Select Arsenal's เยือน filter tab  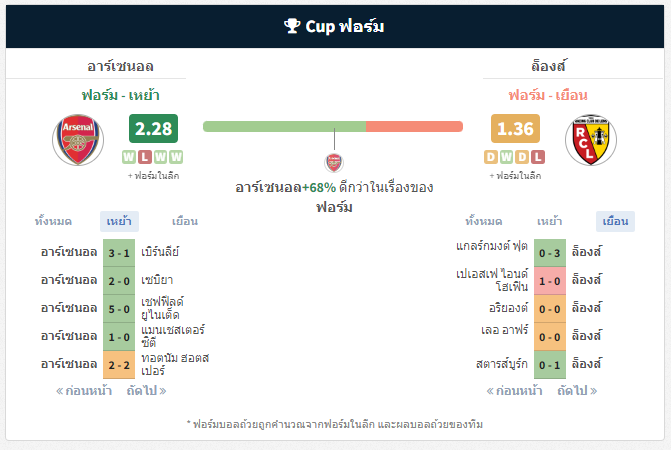pos(185,222)
